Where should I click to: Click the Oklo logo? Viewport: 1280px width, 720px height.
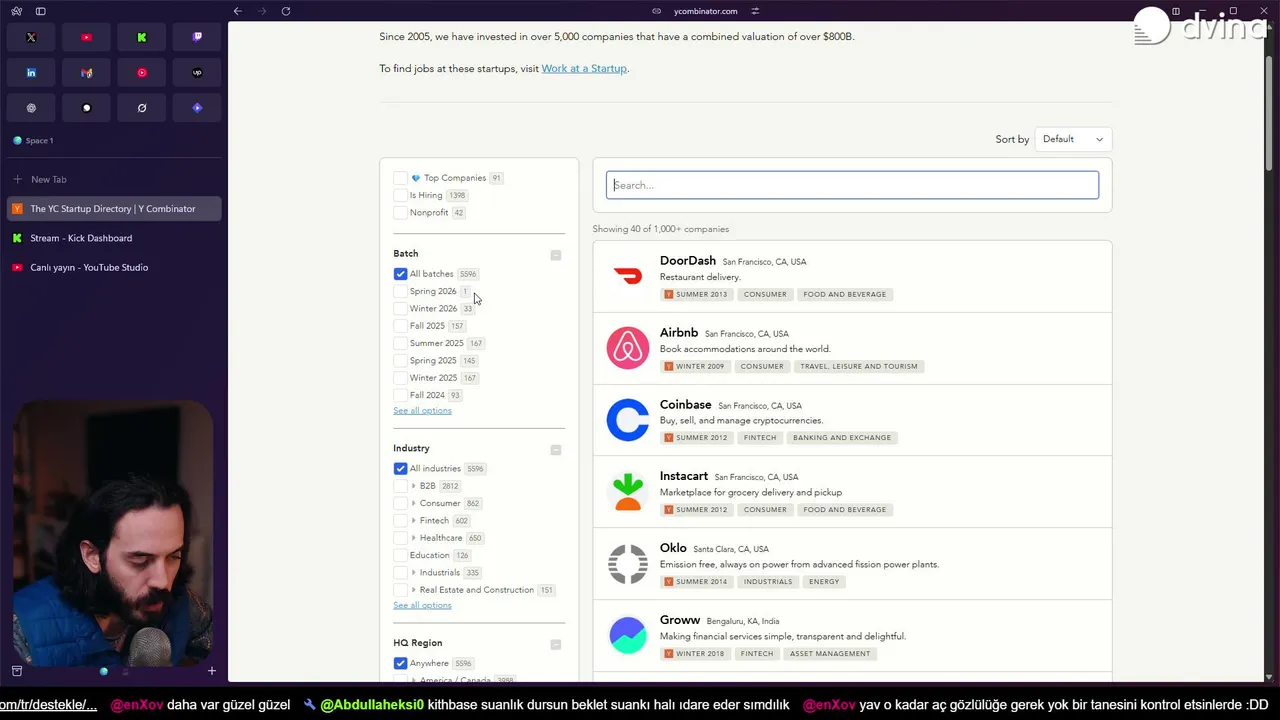pos(628,564)
